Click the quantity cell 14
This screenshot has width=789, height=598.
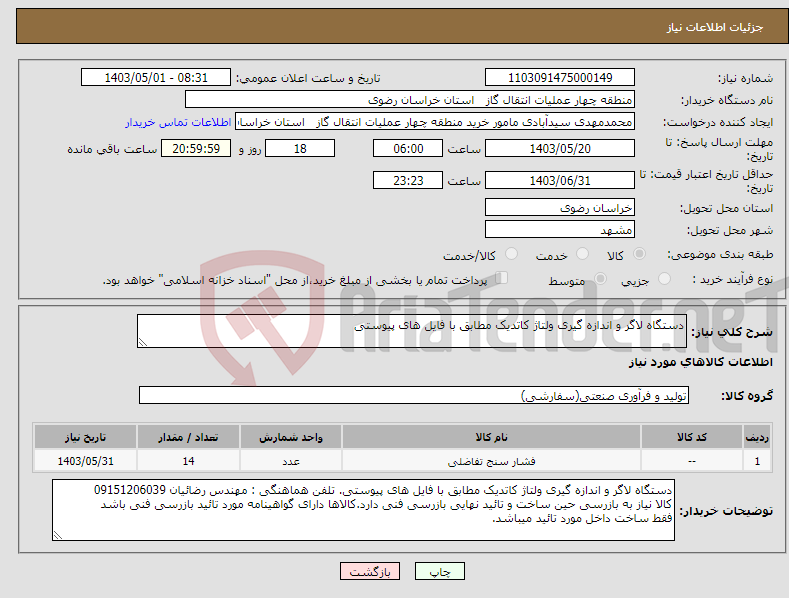point(188,461)
